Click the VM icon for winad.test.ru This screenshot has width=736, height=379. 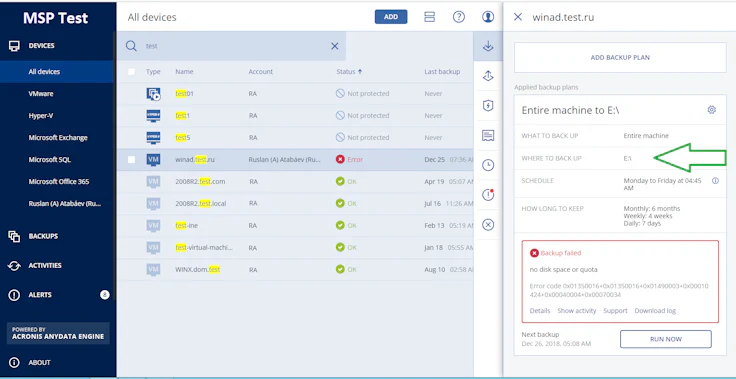tap(153, 160)
